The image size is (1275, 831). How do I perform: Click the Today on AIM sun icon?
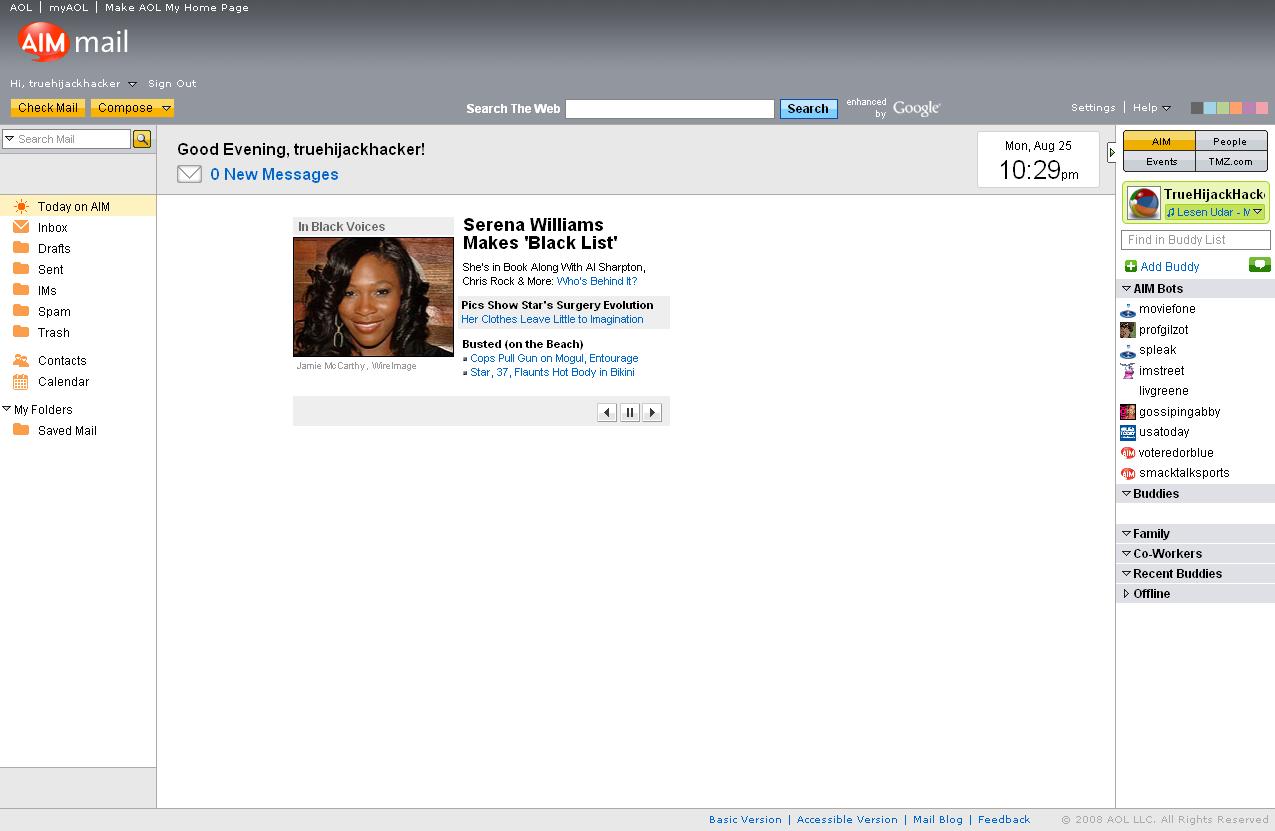[21, 206]
